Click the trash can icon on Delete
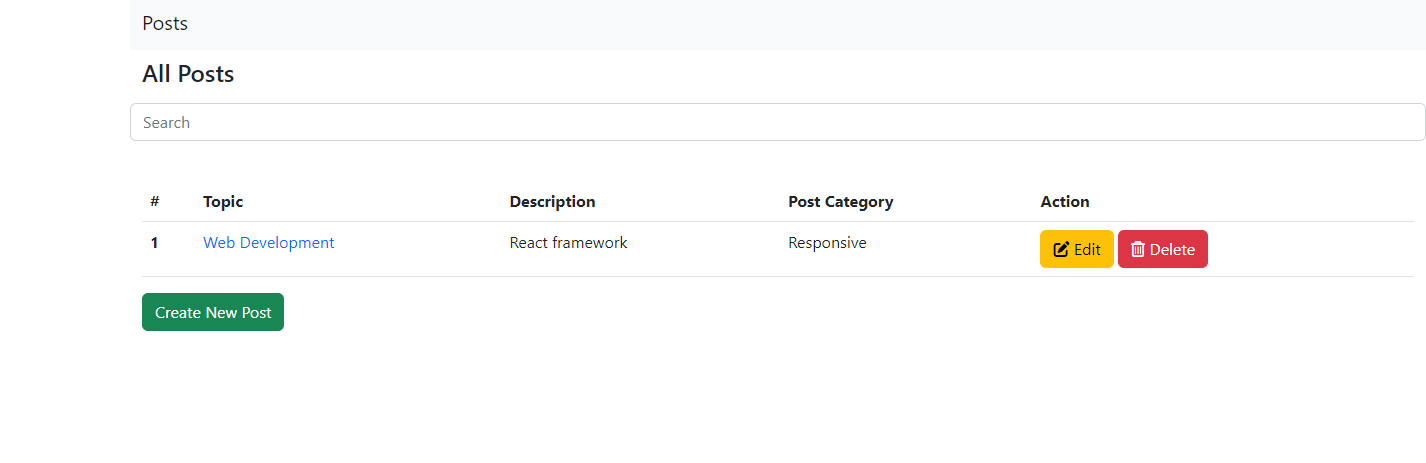Viewport: 1426px width, 463px height. click(x=1138, y=250)
